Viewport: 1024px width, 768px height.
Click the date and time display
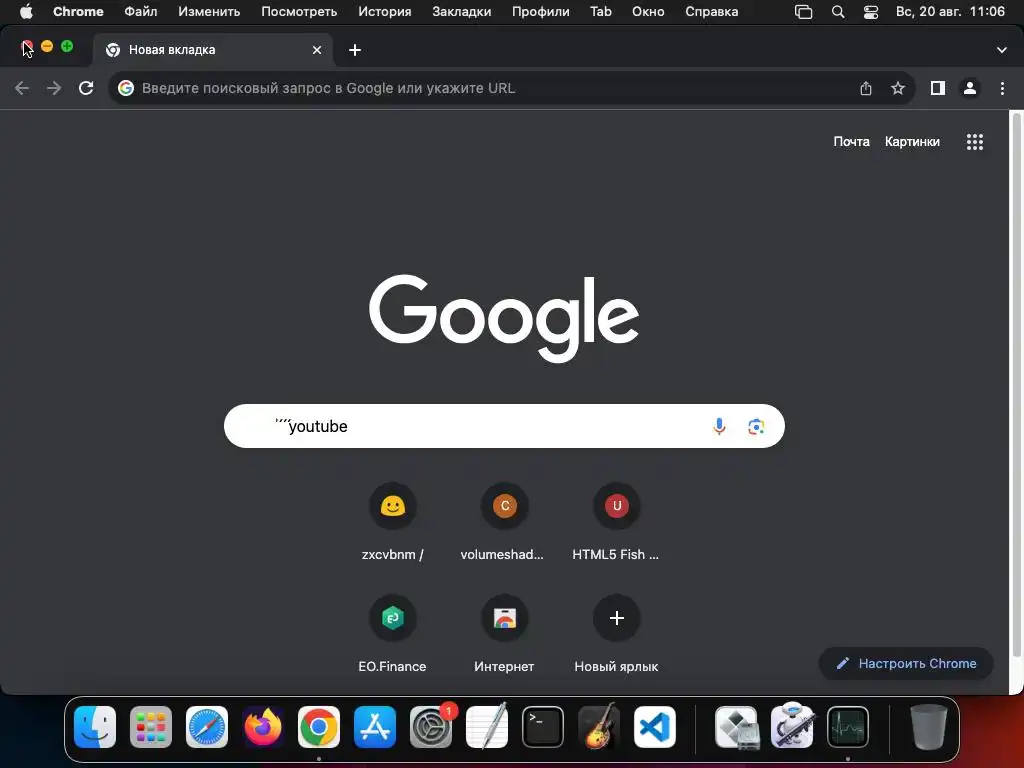click(950, 12)
